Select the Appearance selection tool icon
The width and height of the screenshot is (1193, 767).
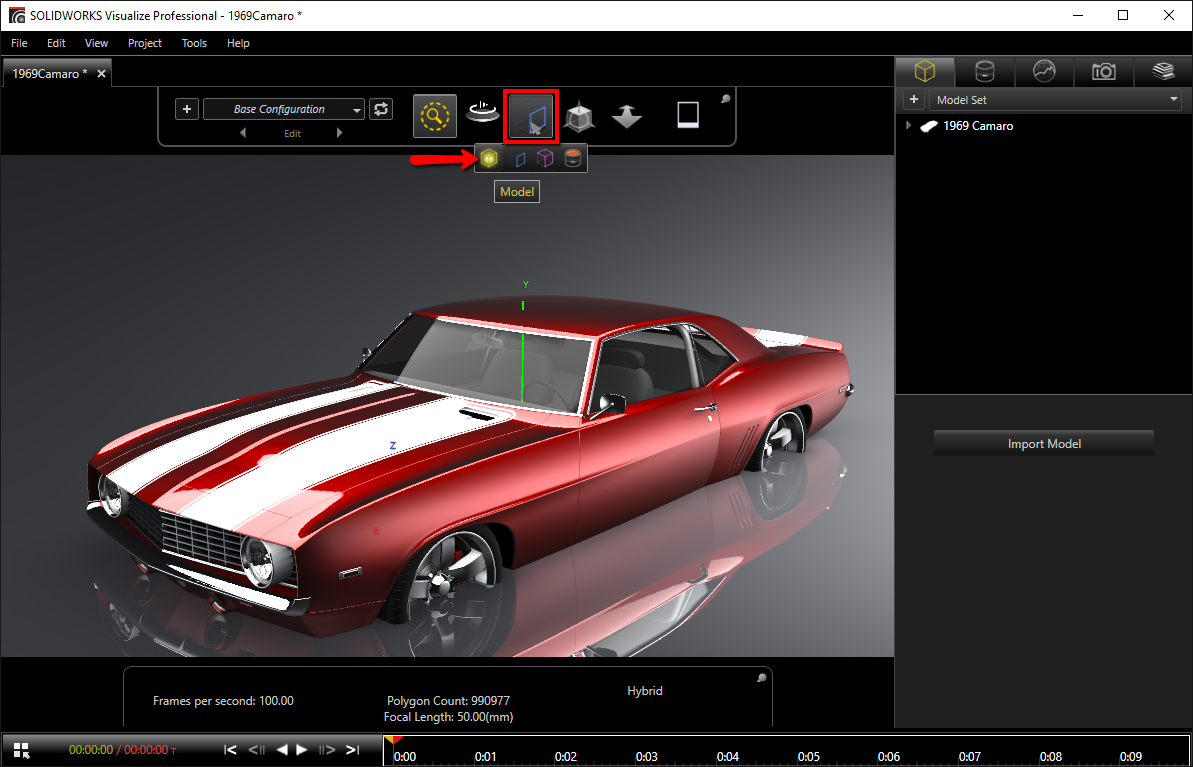pos(572,158)
